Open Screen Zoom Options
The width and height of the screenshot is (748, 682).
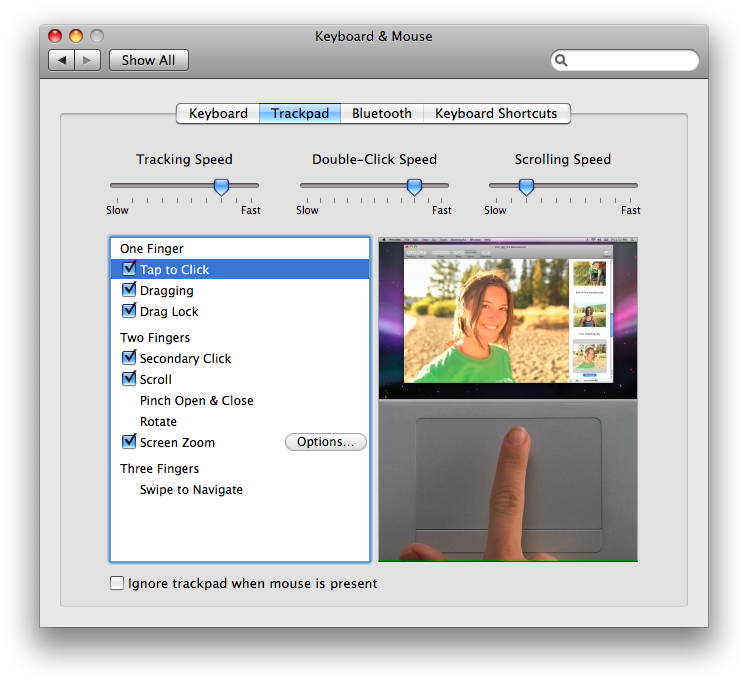(325, 442)
